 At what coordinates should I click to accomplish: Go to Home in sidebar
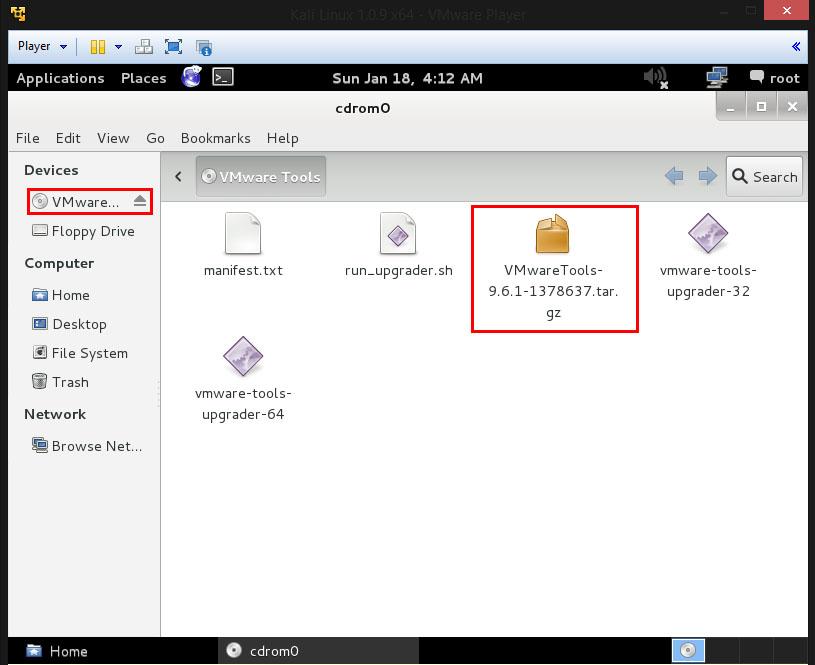coord(60,295)
